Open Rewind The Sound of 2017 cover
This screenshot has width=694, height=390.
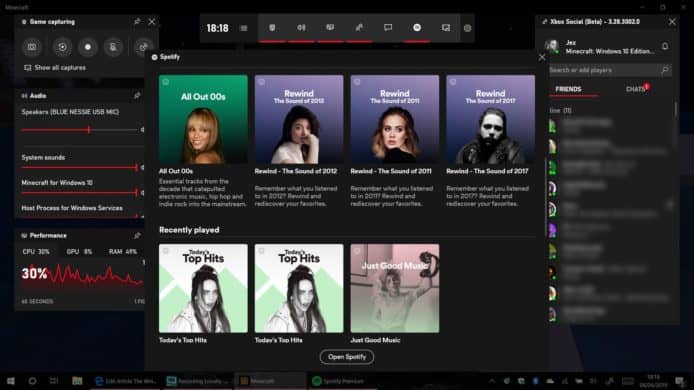pyautogui.click(x=490, y=119)
